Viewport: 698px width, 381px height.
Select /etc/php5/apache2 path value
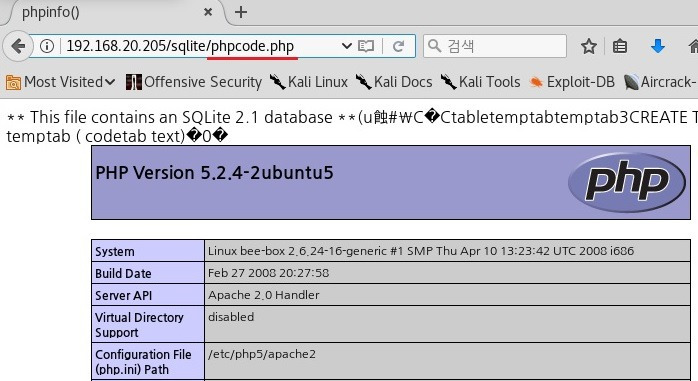pyautogui.click(x=262, y=354)
